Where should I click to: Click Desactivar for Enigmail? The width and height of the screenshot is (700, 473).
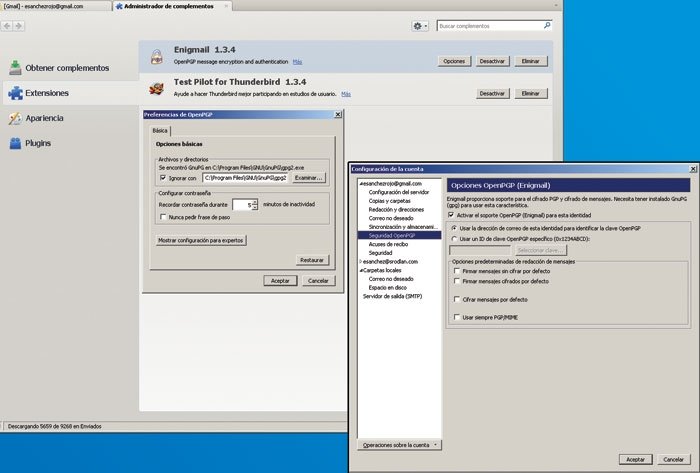(x=492, y=61)
